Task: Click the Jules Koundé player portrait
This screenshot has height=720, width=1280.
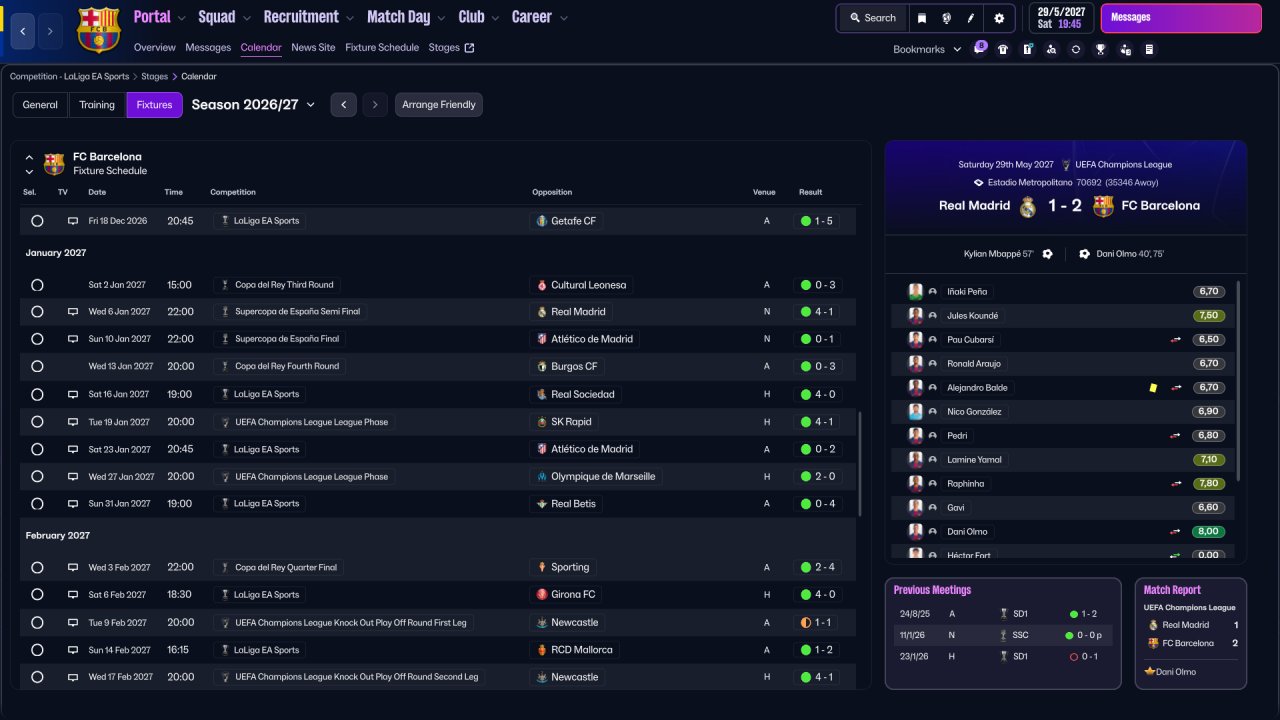Action: (x=915, y=315)
